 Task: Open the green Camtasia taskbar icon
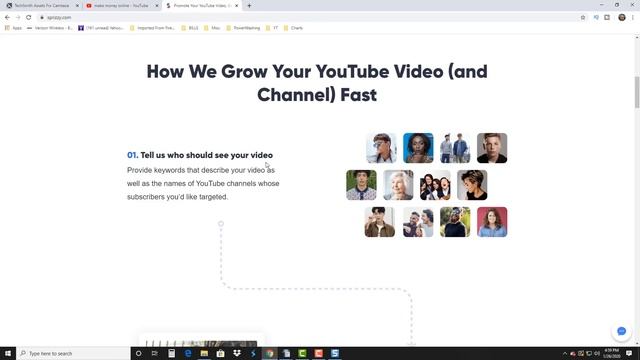302,353
